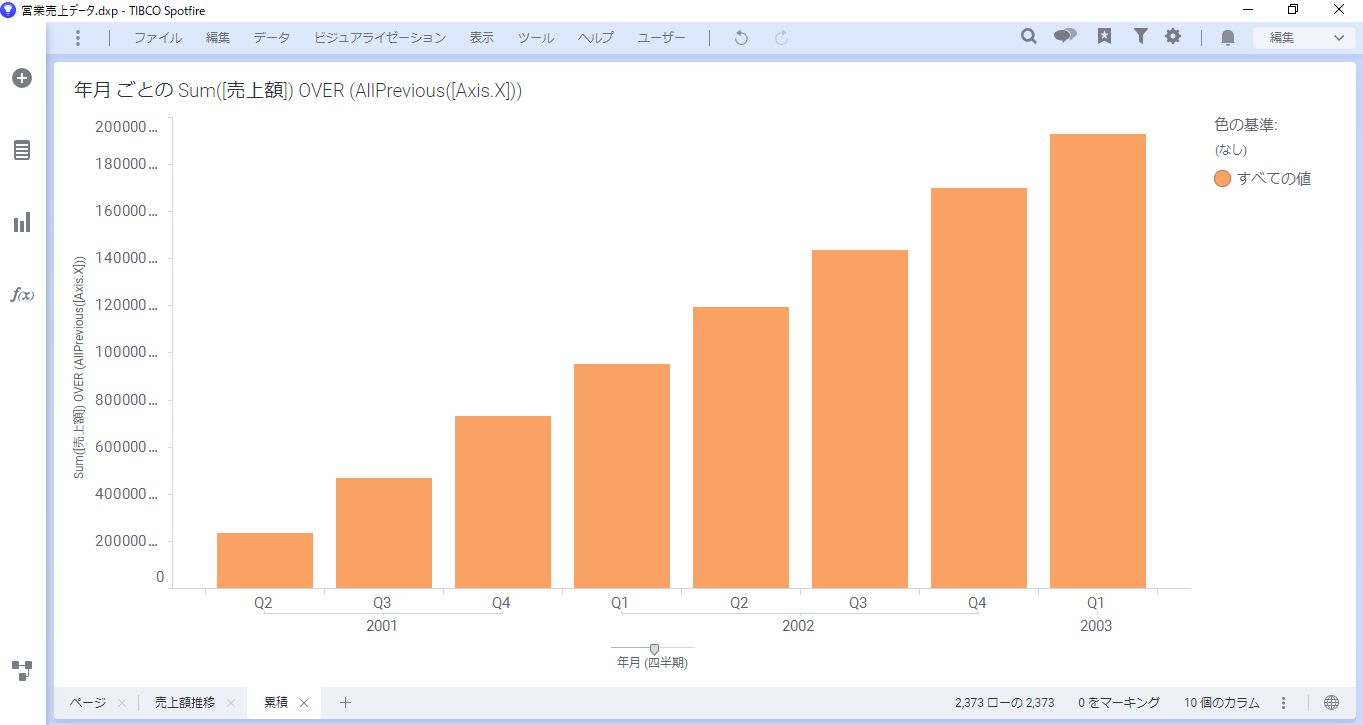Screen dimensions: 1363x725
Task: Click the 10 個のカラム status text
Action: click(x=1222, y=703)
